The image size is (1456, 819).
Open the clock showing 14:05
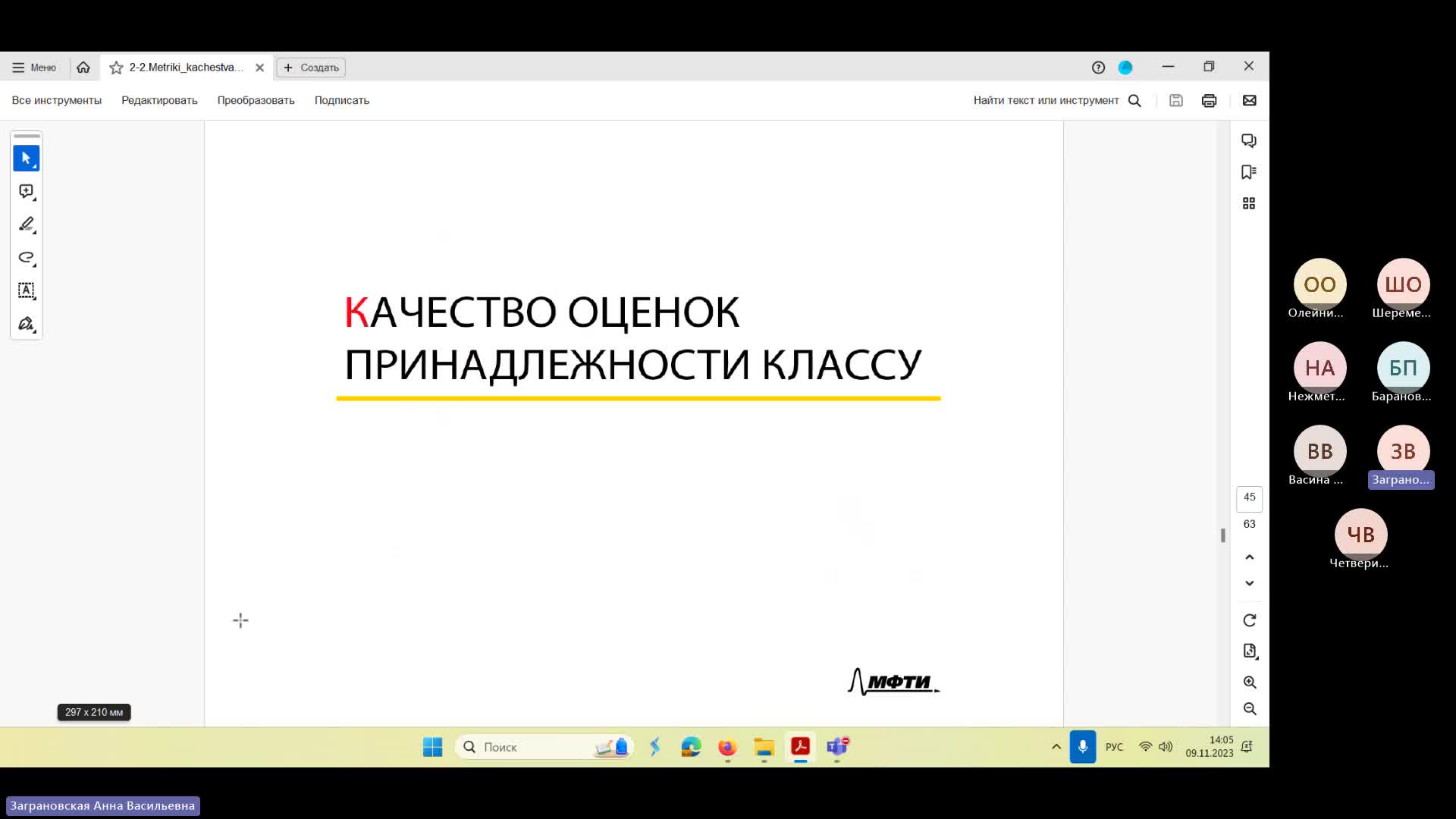point(1210,747)
